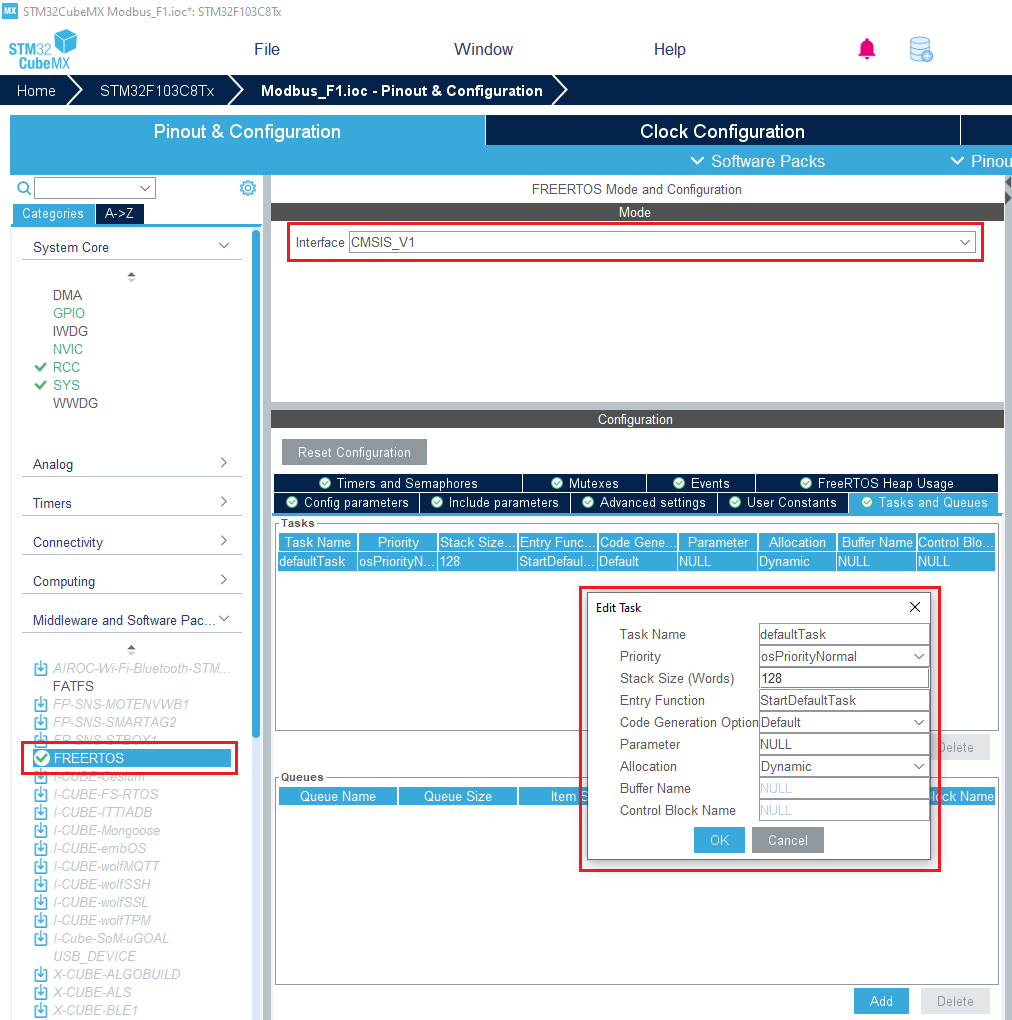Click download icon beside I-CUBE-ITTIADB
This screenshot has width=1012, height=1020.
(40, 812)
